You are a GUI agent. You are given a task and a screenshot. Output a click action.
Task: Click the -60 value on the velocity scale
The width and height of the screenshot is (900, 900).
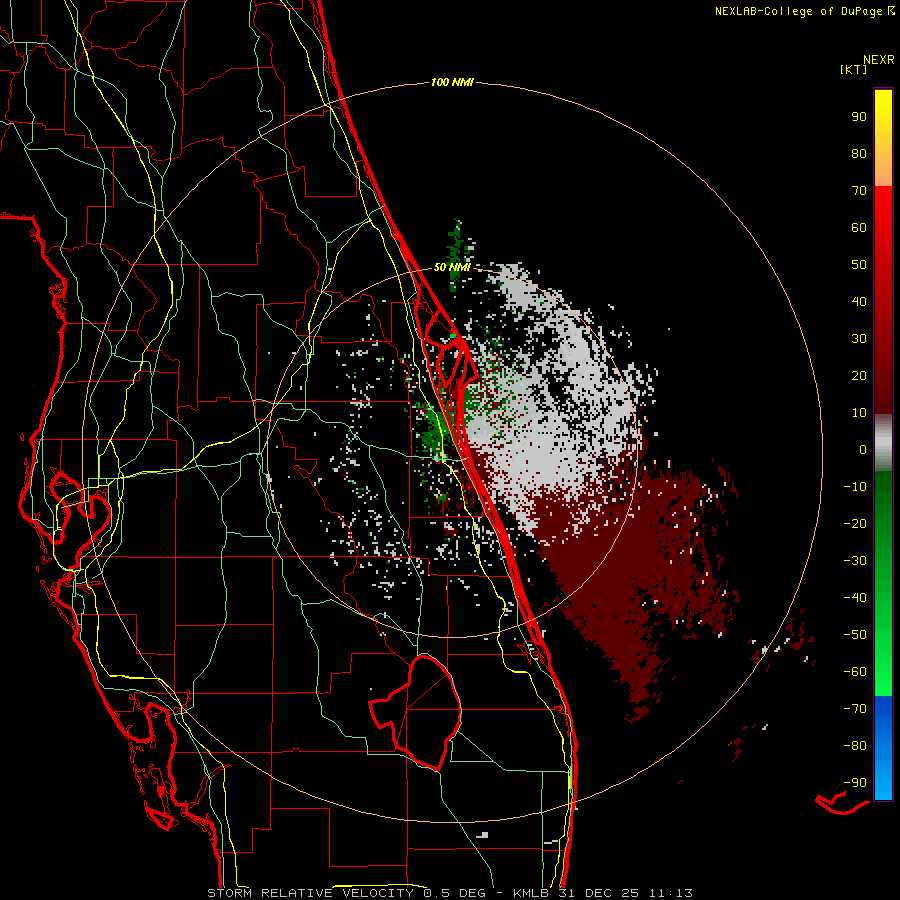(855, 672)
